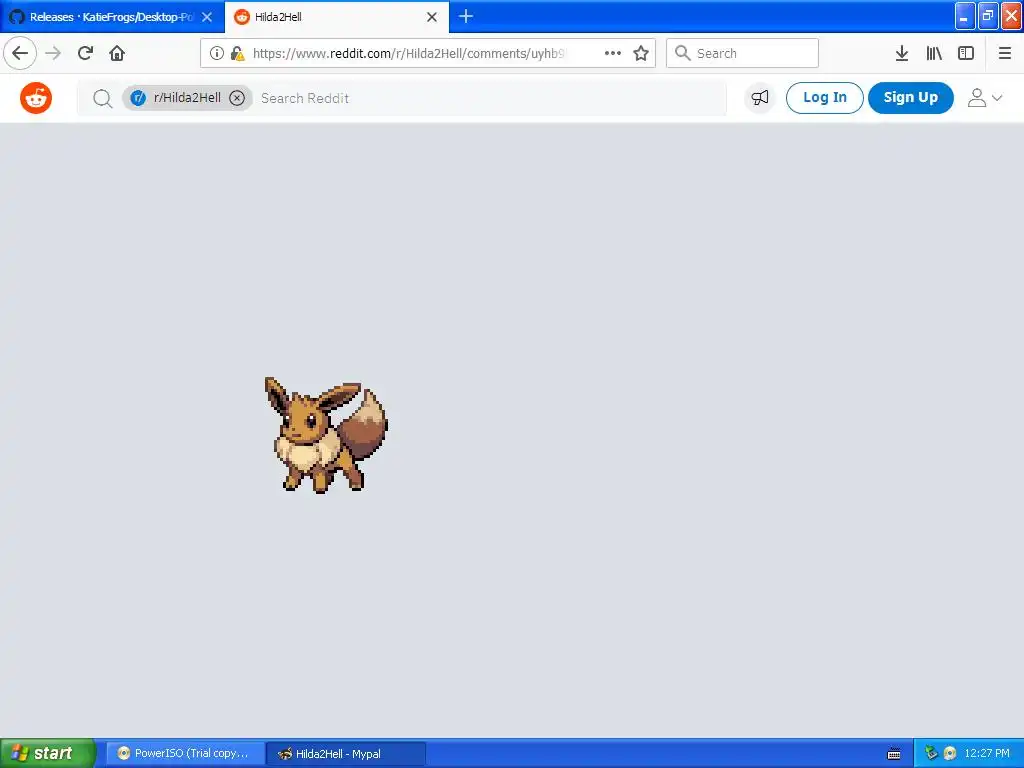The image size is (1024, 768).
Task: Click the Log In button
Action: pos(824,98)
